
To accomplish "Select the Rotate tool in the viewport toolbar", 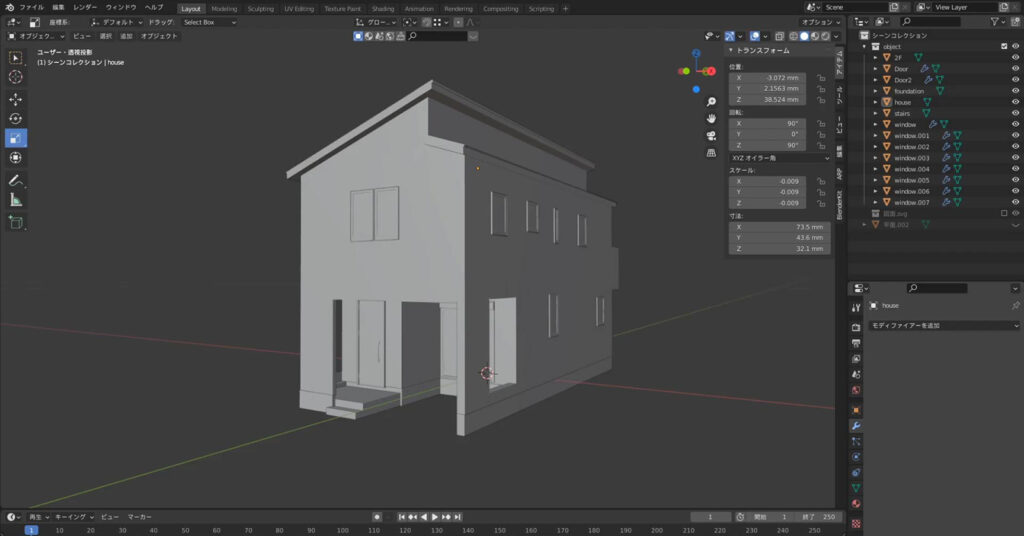I will pyautogui.click(x=16, y=118).
